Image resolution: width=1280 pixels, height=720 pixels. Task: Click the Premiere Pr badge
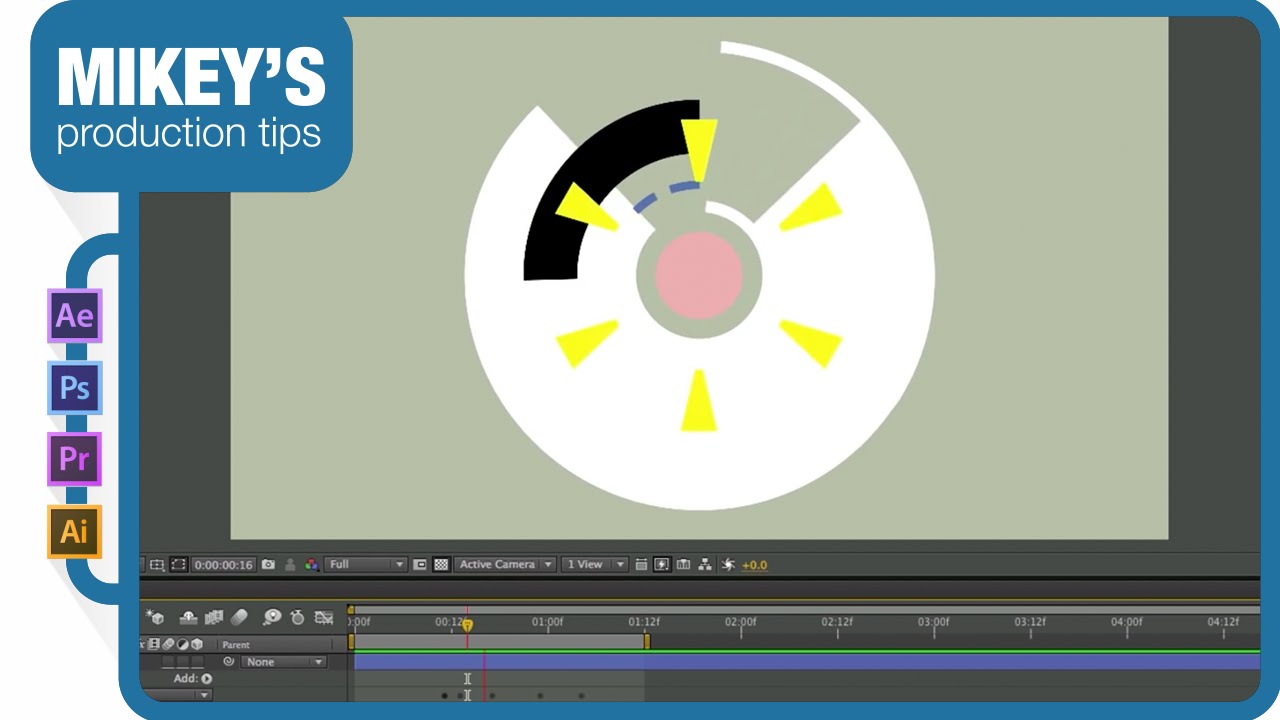(74, 459)
